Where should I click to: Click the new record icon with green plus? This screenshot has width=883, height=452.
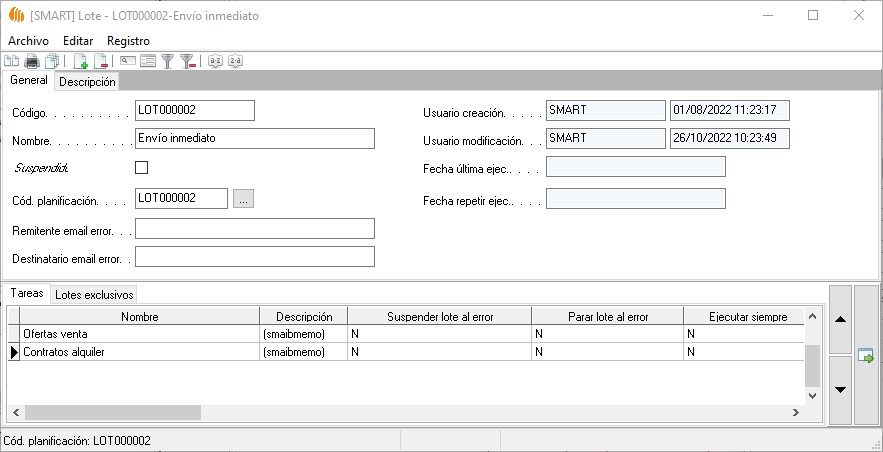point(81,62)
